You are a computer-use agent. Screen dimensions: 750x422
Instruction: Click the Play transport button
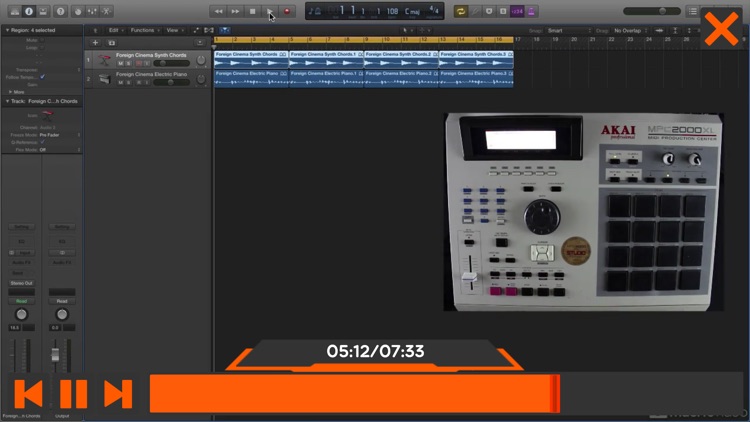[x=270, y=11]
